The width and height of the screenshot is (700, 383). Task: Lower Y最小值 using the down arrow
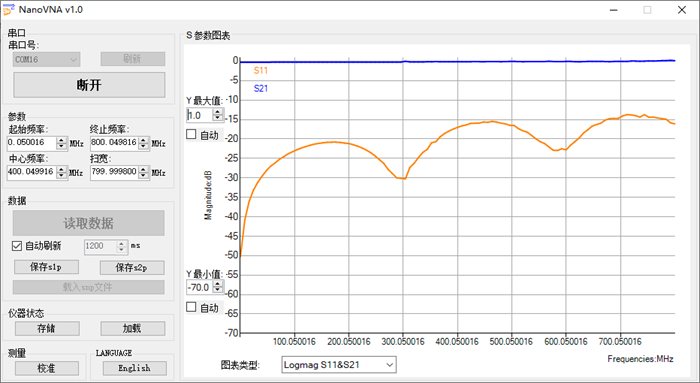point(217,290)
